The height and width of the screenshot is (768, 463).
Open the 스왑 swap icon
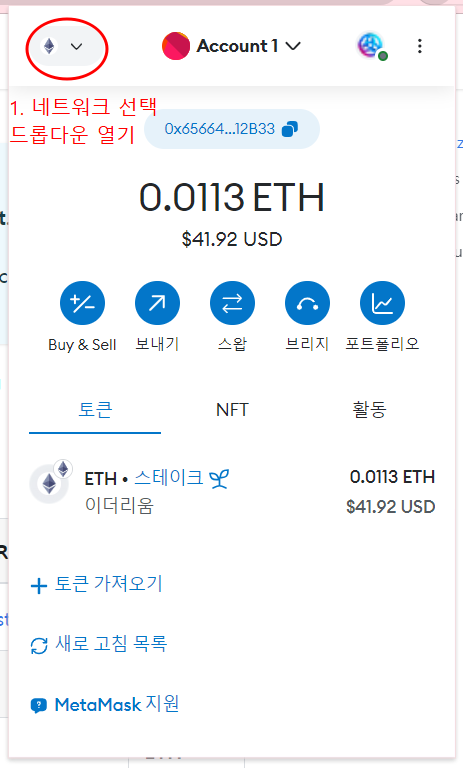[232, 303]
